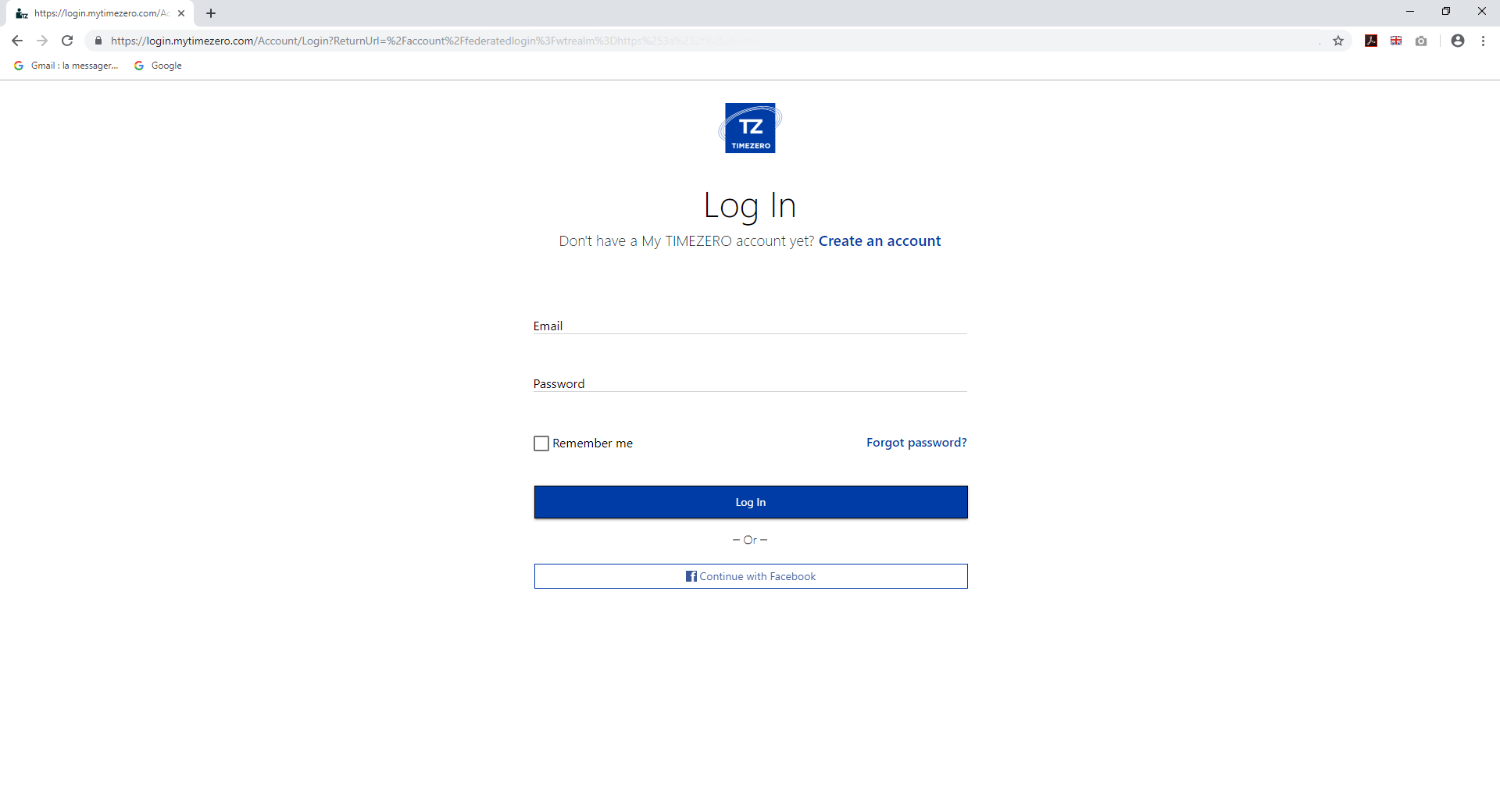
Task: Go back to the previous page
Action: (17, 41)
